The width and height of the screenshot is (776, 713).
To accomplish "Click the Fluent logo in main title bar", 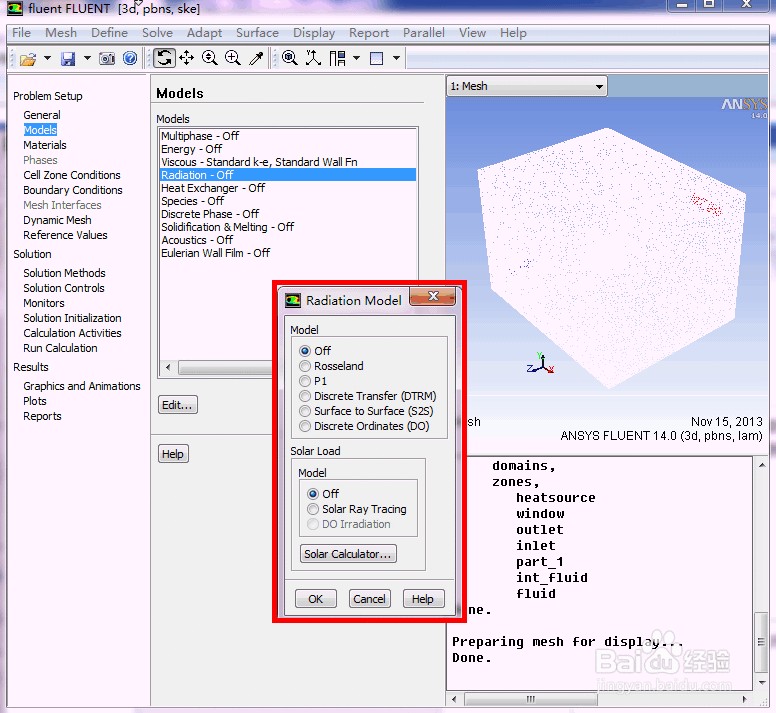I will (x=15, y=8).
